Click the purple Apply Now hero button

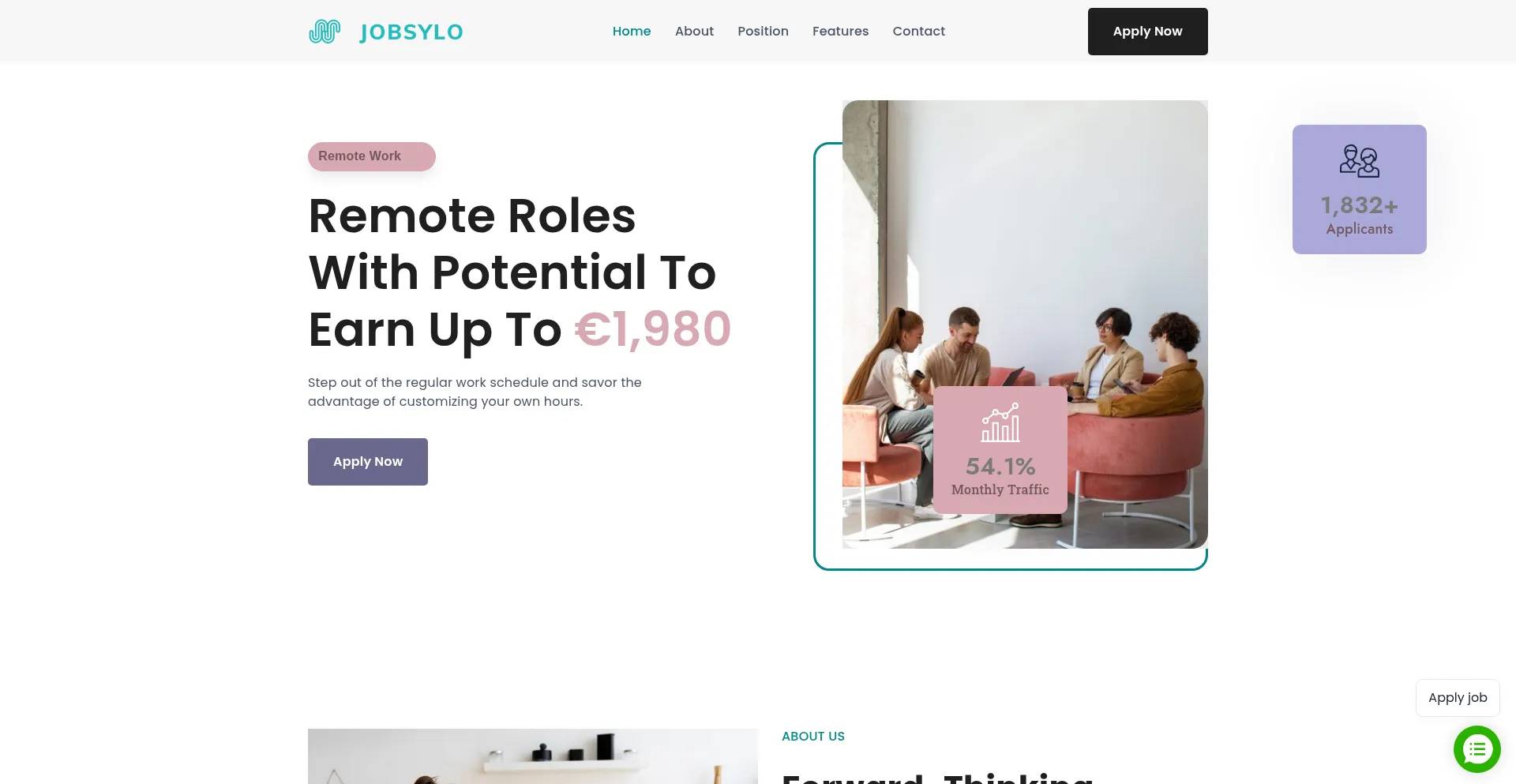coord(368,462)
